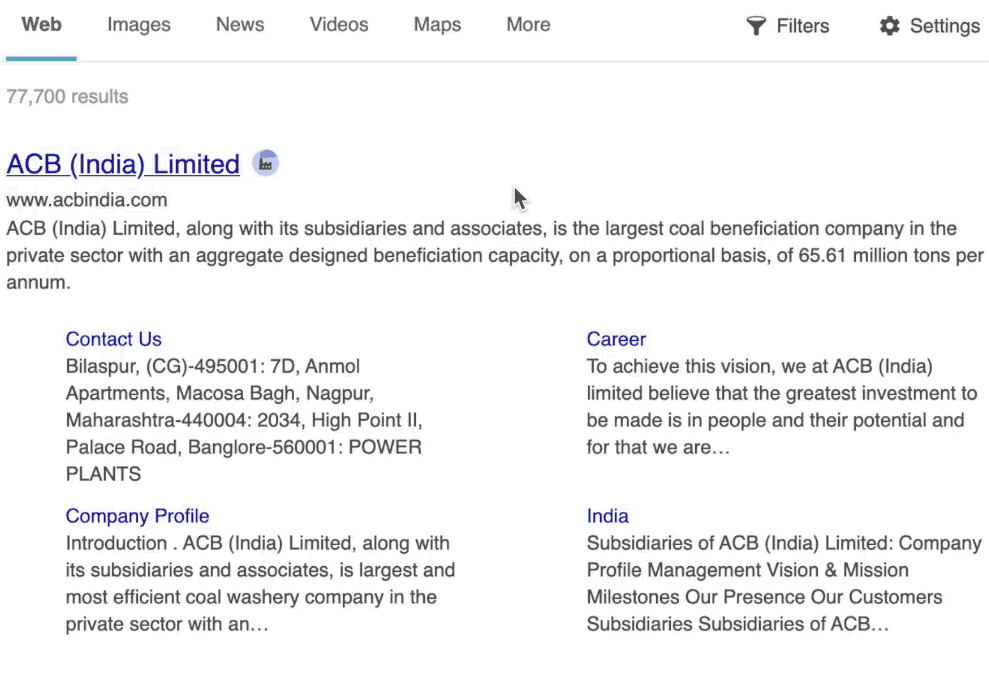The image size is (989, 678).
Task: Open the Settings button label
Action: [x=944, y=26]
